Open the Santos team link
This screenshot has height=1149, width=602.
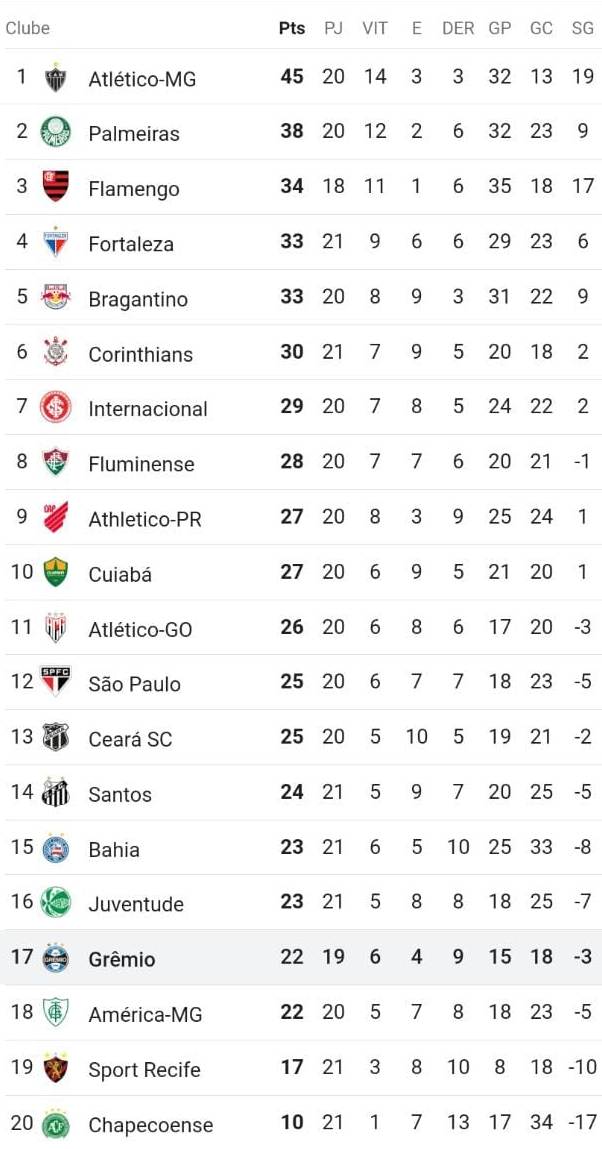tap(120, 794)
